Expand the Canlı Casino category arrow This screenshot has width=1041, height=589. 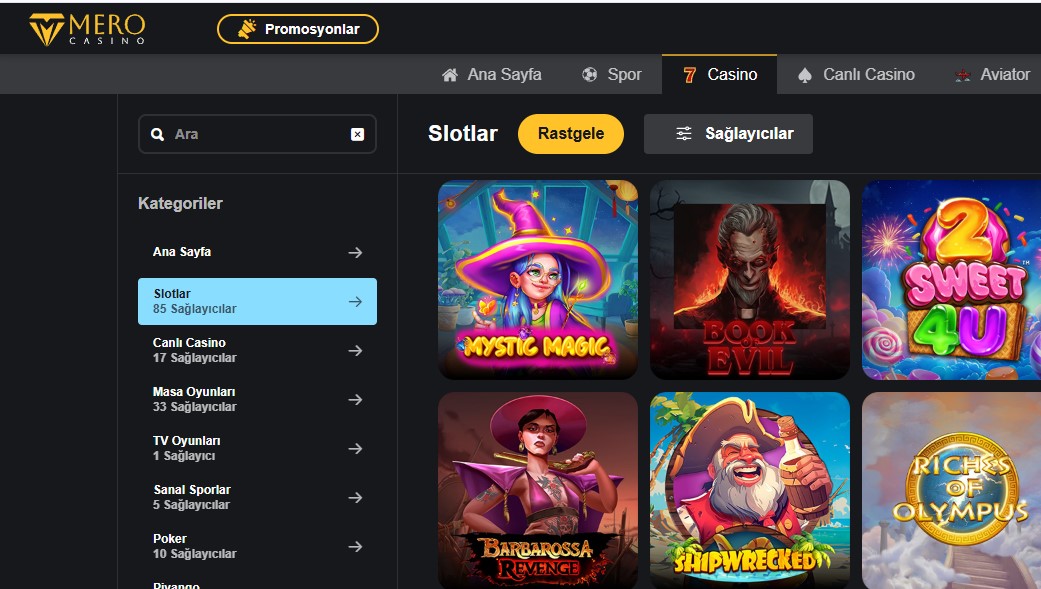355,350
